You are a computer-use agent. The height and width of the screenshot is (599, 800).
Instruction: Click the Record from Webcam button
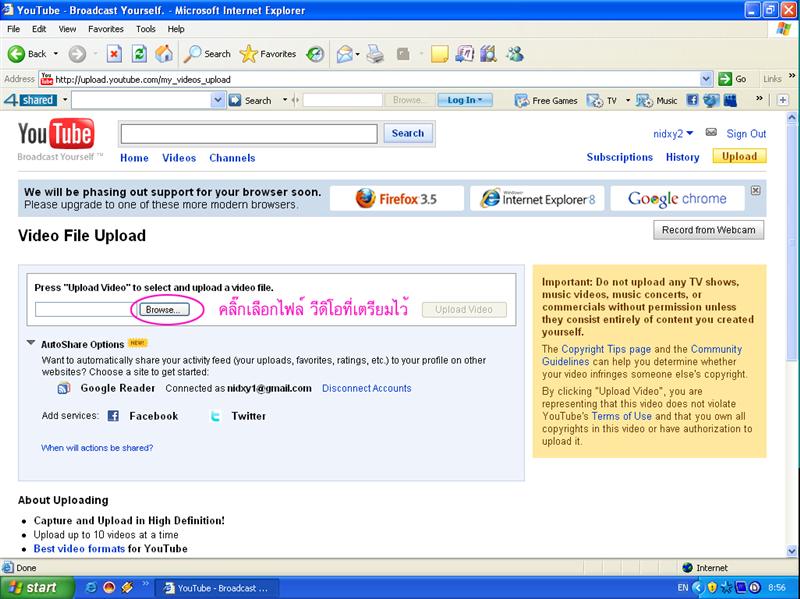(x=708, y=230)
